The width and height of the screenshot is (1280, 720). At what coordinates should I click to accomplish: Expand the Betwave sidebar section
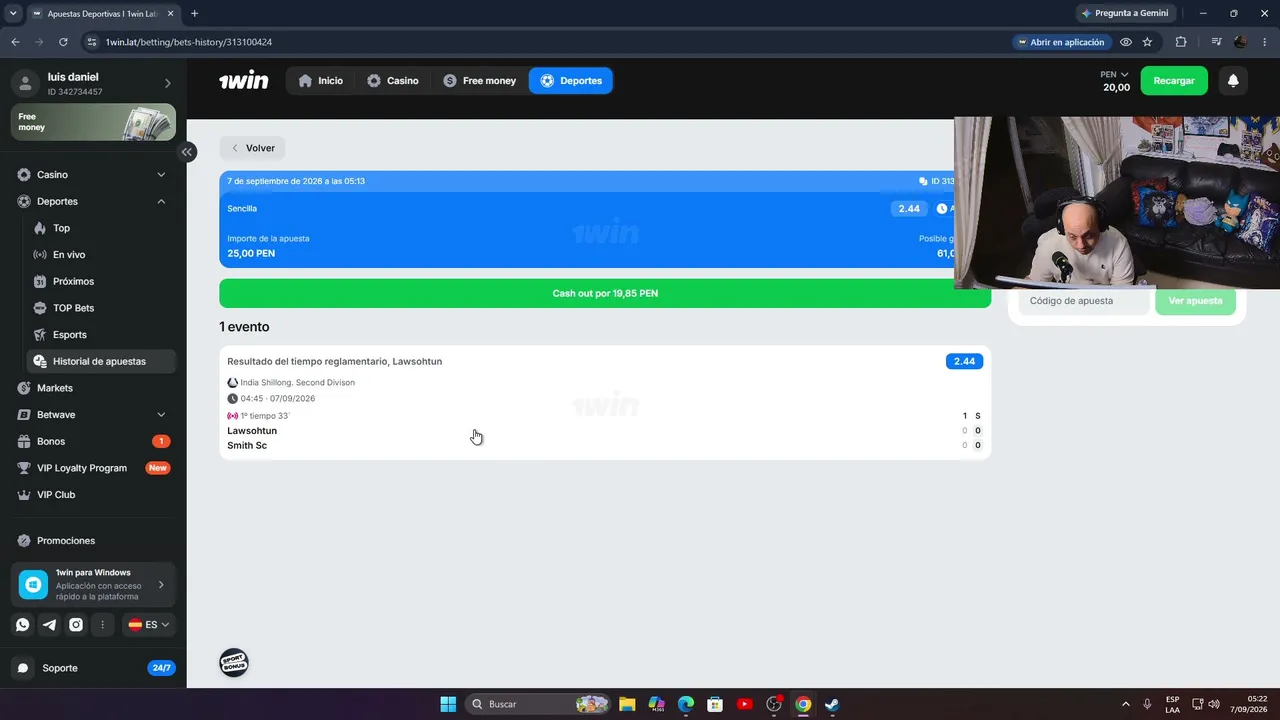[x=161, y=415]
